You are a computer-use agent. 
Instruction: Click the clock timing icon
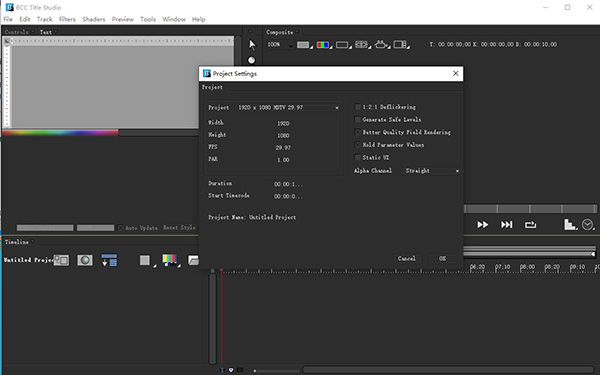pos(587,225)
